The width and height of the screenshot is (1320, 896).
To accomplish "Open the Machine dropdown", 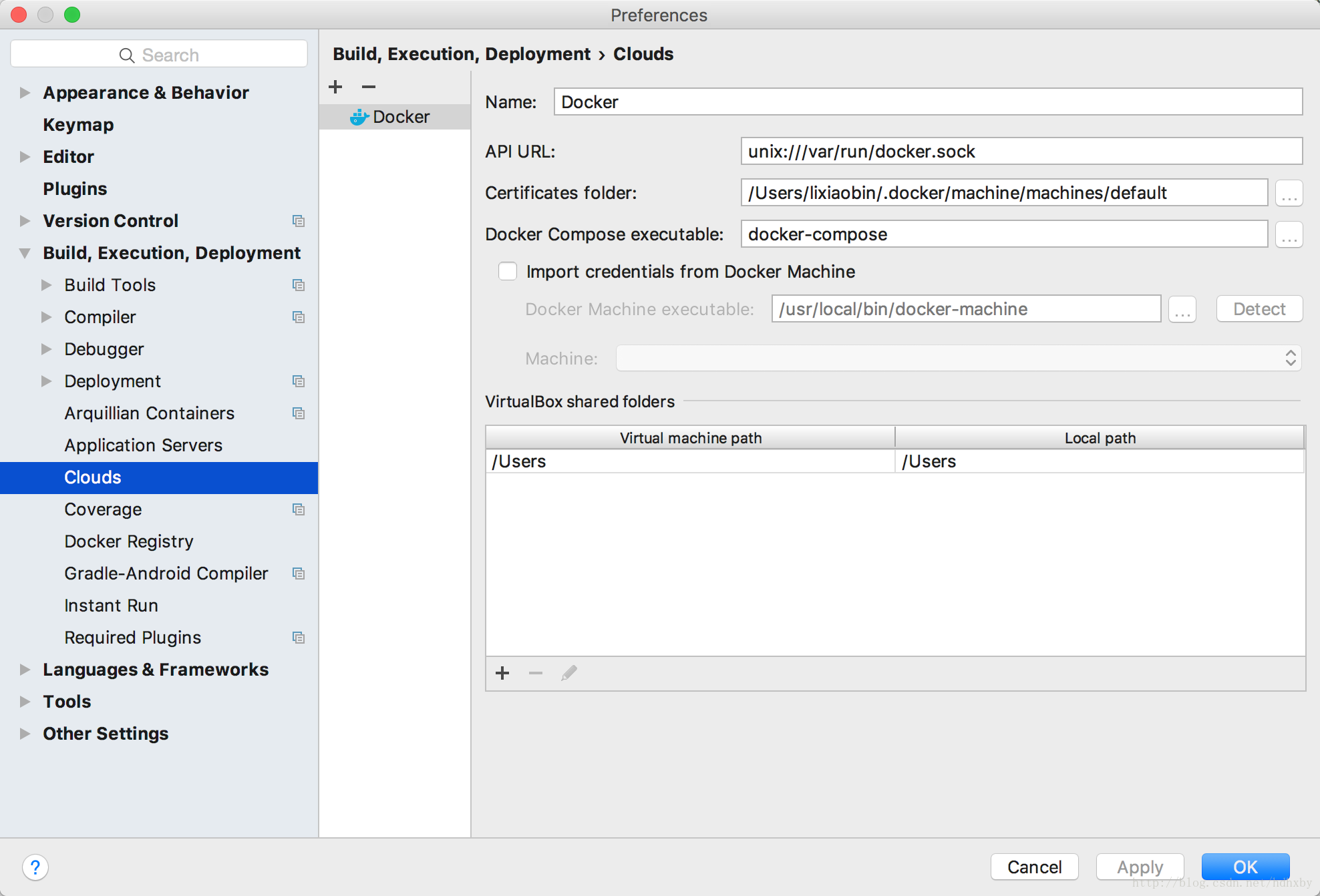I will point(959,359).
